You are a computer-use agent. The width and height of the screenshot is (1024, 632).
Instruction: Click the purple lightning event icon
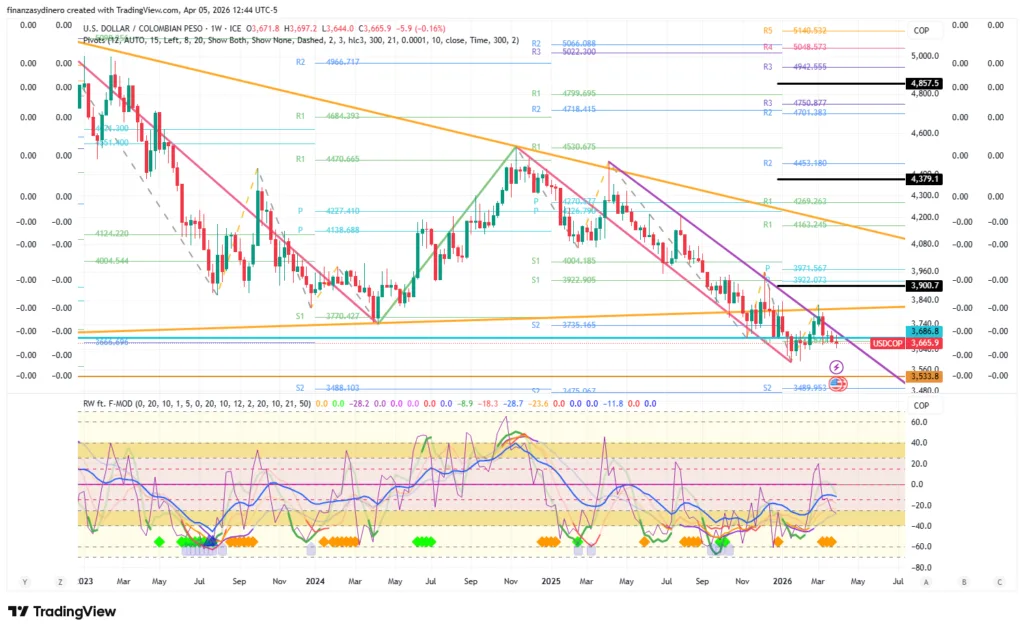(836, 368)
